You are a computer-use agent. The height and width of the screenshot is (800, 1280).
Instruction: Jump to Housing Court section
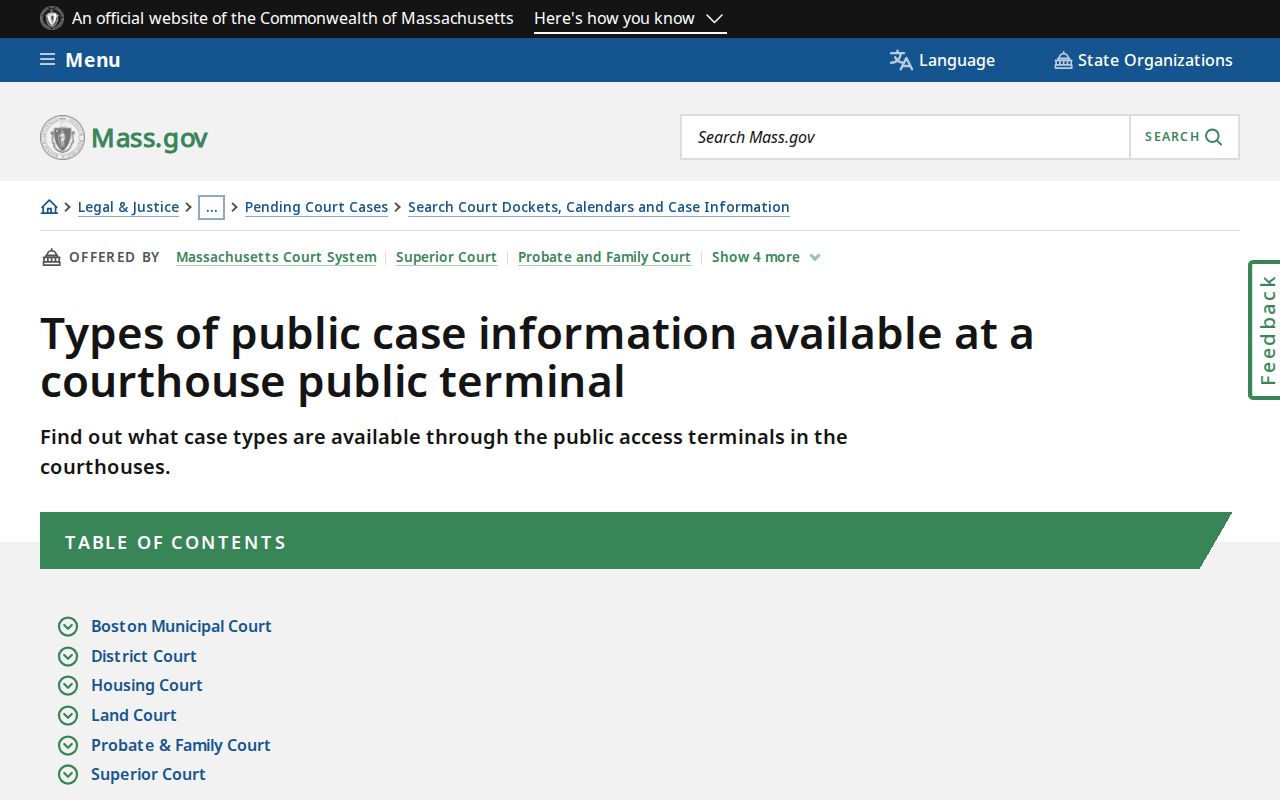click(147, 685)
